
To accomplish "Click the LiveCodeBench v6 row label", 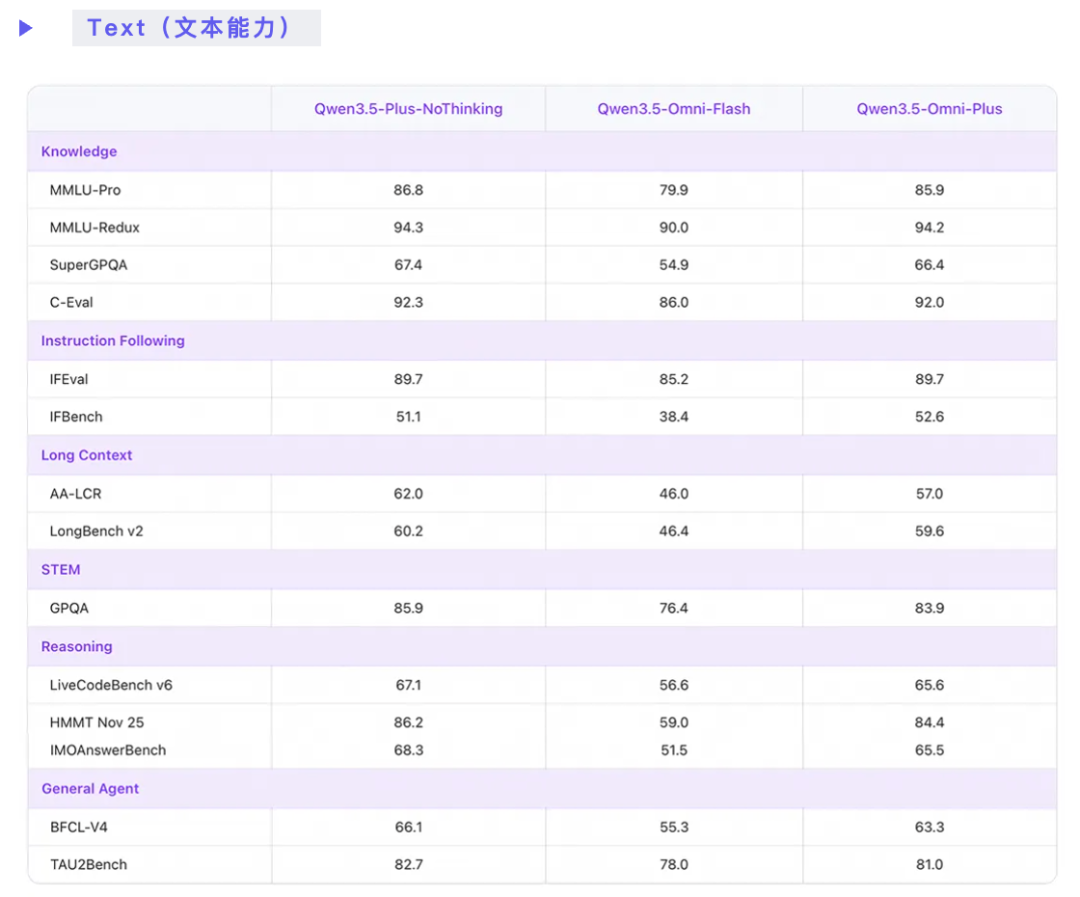I will 111,685.
